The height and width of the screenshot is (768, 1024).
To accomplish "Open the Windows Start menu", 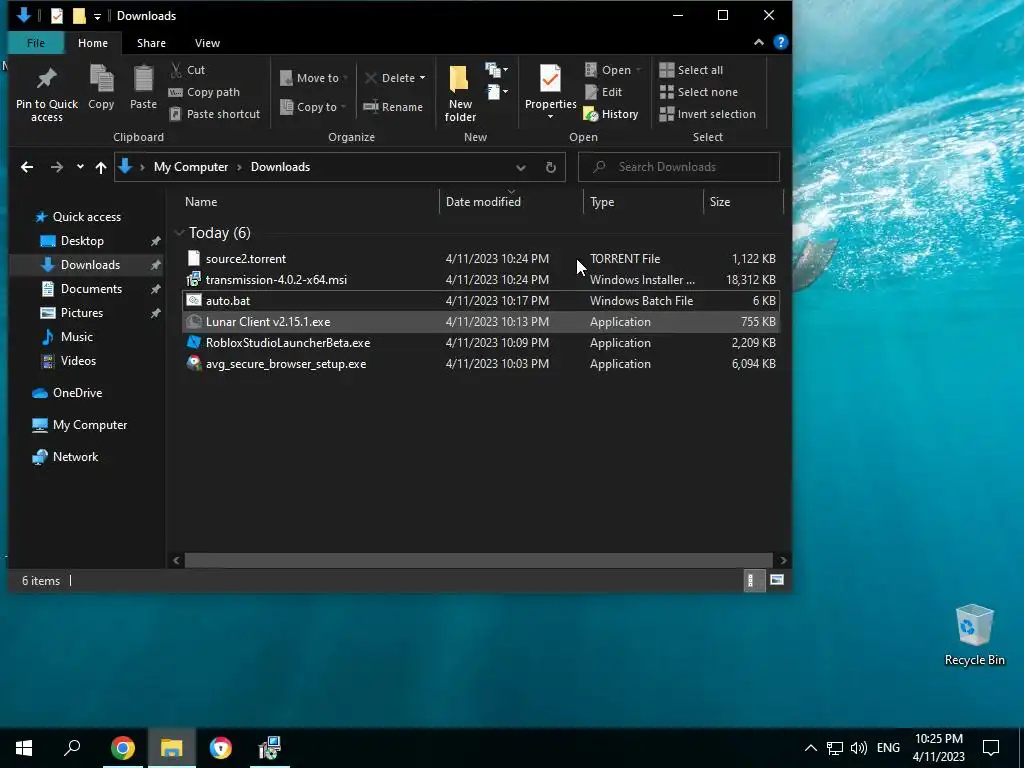I will [x=24, y=748].
